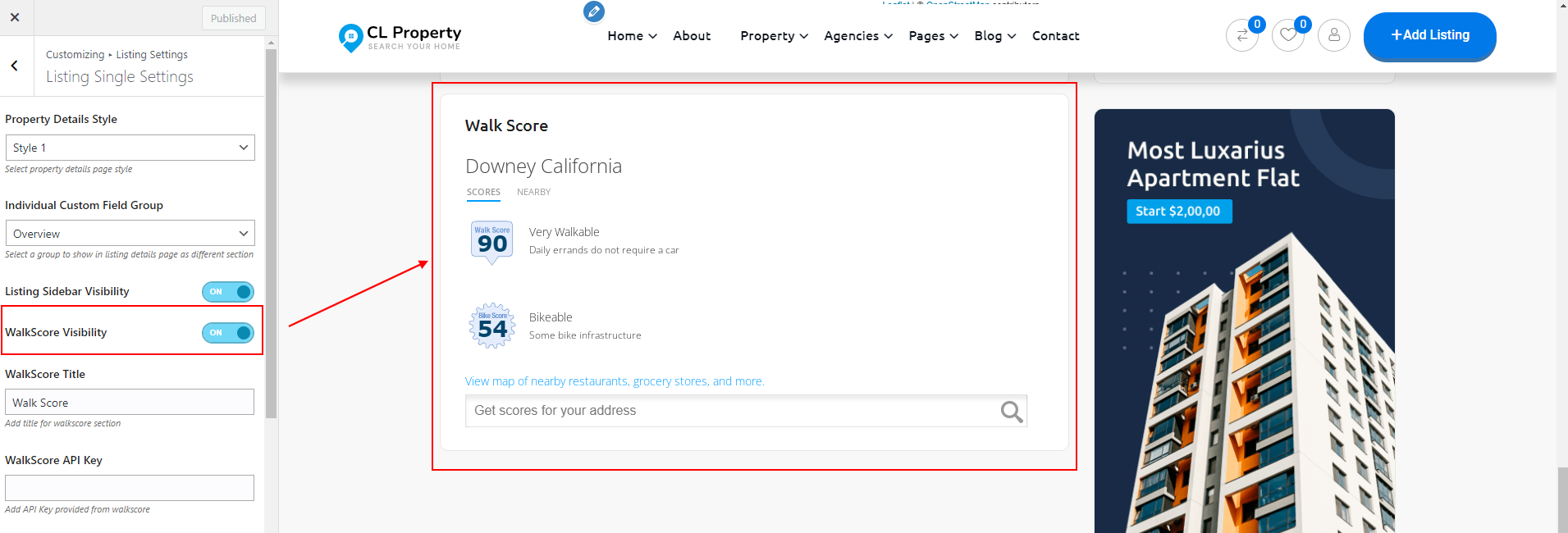
Task: Click the customizer panel scrollbar
Action: [x=272, y=234]
